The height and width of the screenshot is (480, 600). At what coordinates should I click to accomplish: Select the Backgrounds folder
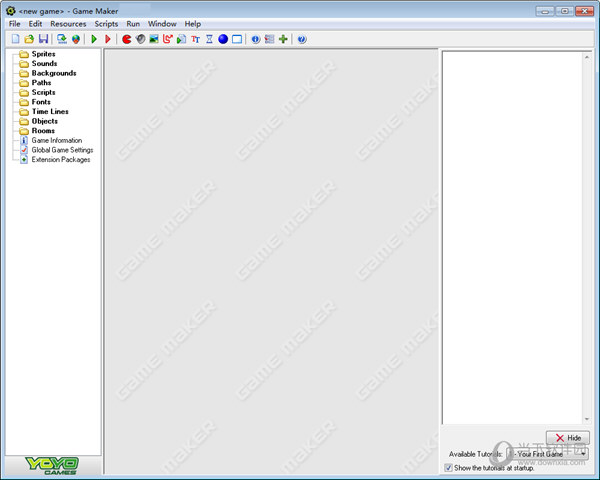(48, 73)
